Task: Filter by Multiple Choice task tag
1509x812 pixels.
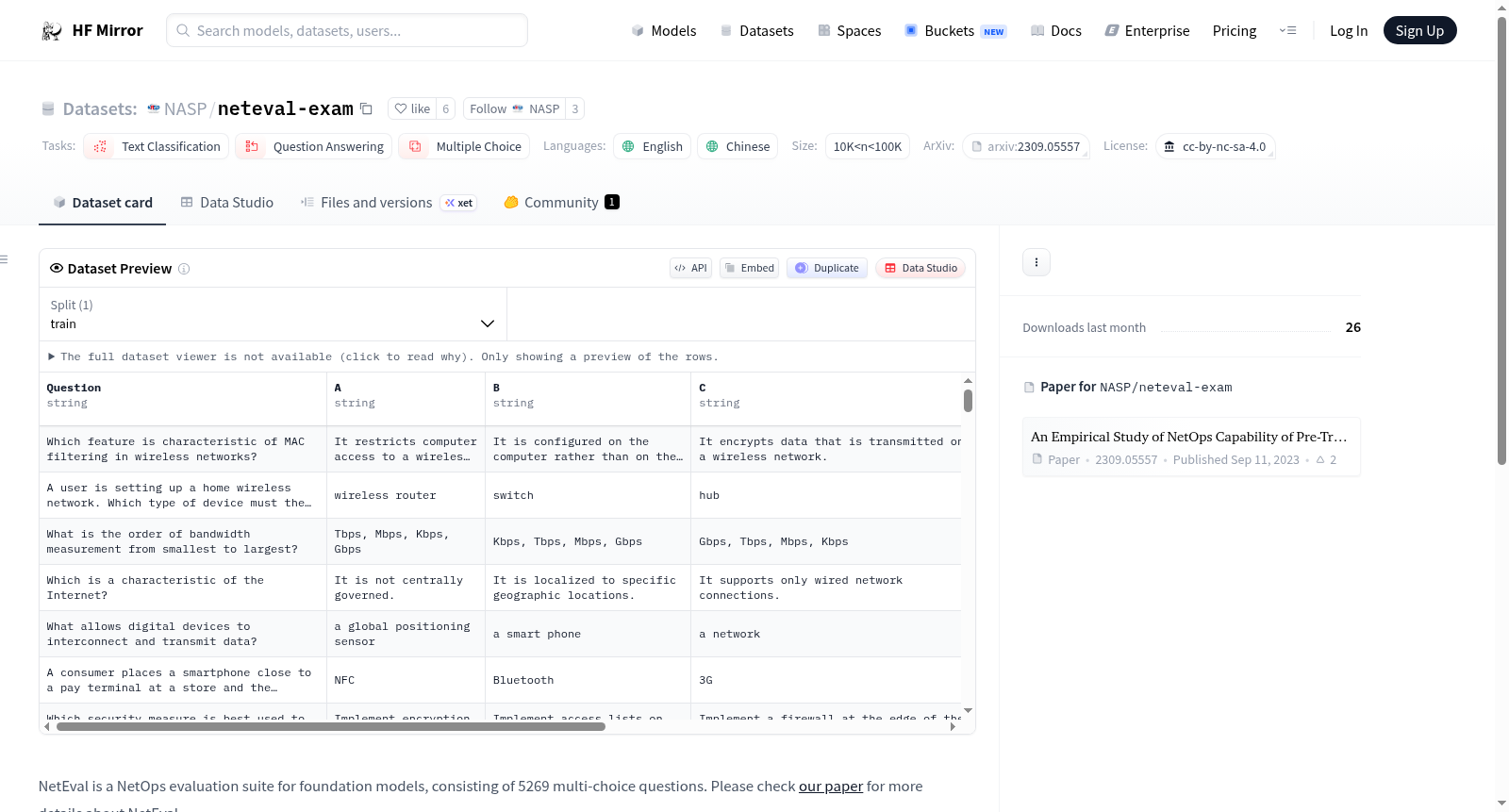Action: click(x=464, y=147)
